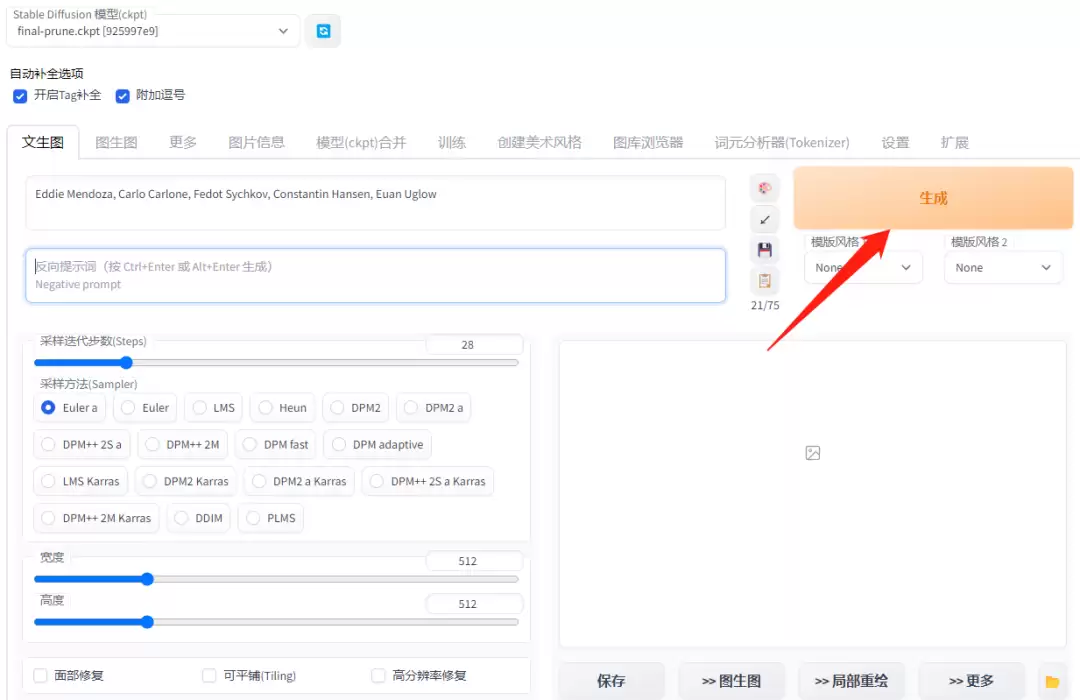Open the 词元分析器(Tokenizer) tab
Screen dimensions: 1080x700
point(782,143)
